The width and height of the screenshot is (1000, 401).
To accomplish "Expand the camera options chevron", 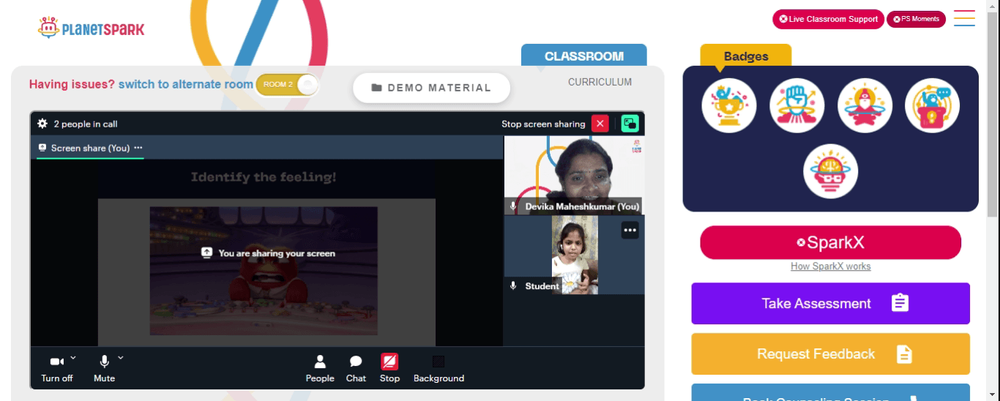I will [73, 358].
